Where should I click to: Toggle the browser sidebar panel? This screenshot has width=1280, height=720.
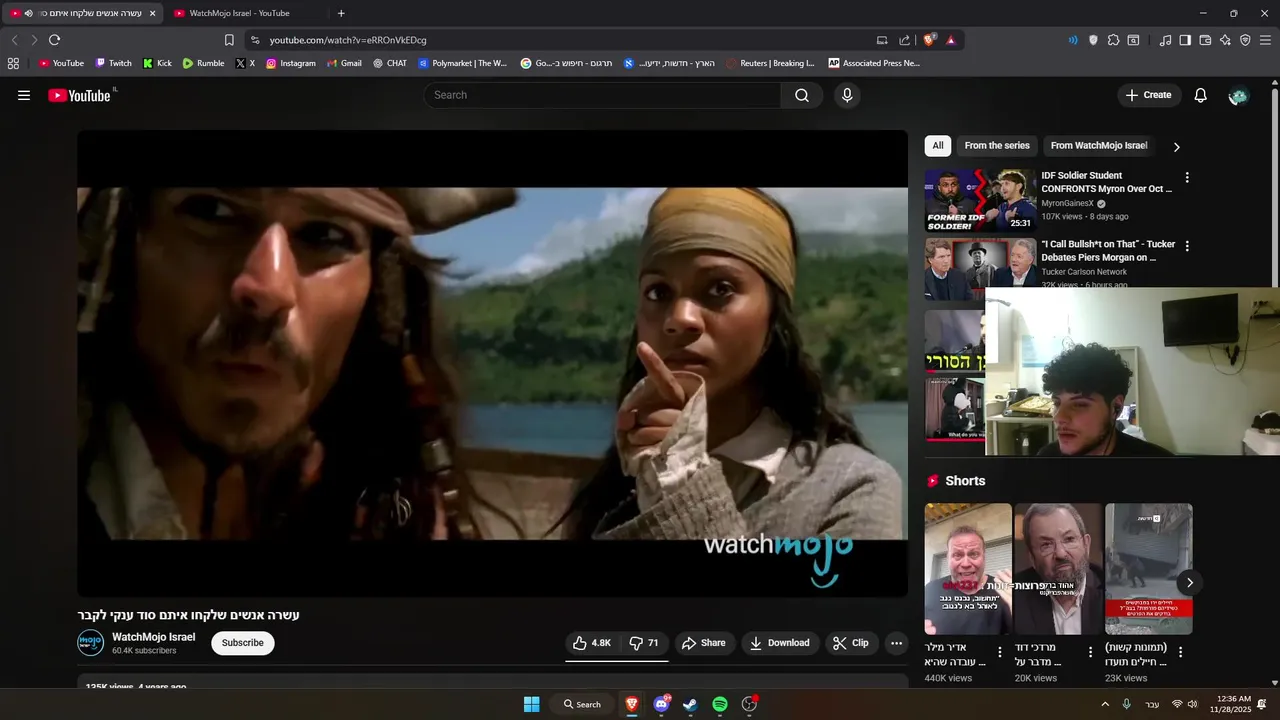pyautogui.click(x=1185, y=40)
